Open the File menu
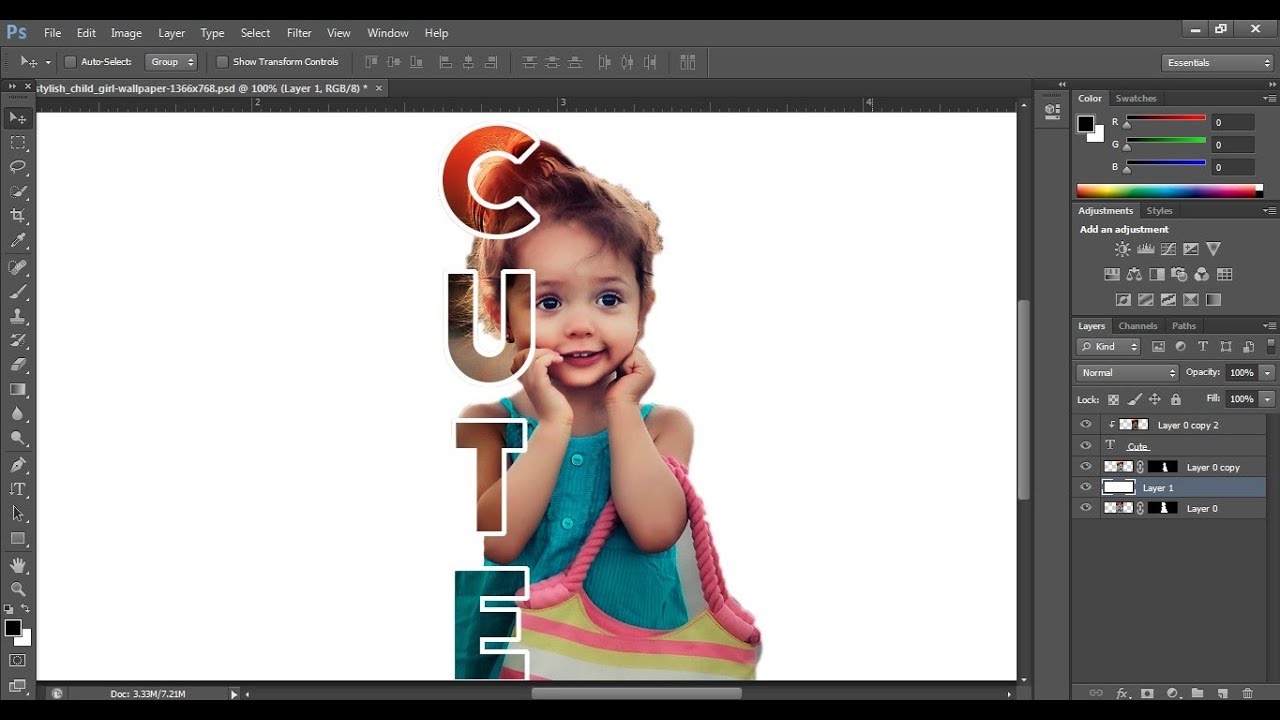Viewport: 1280px width, 720px height. [x=52, y=33]
